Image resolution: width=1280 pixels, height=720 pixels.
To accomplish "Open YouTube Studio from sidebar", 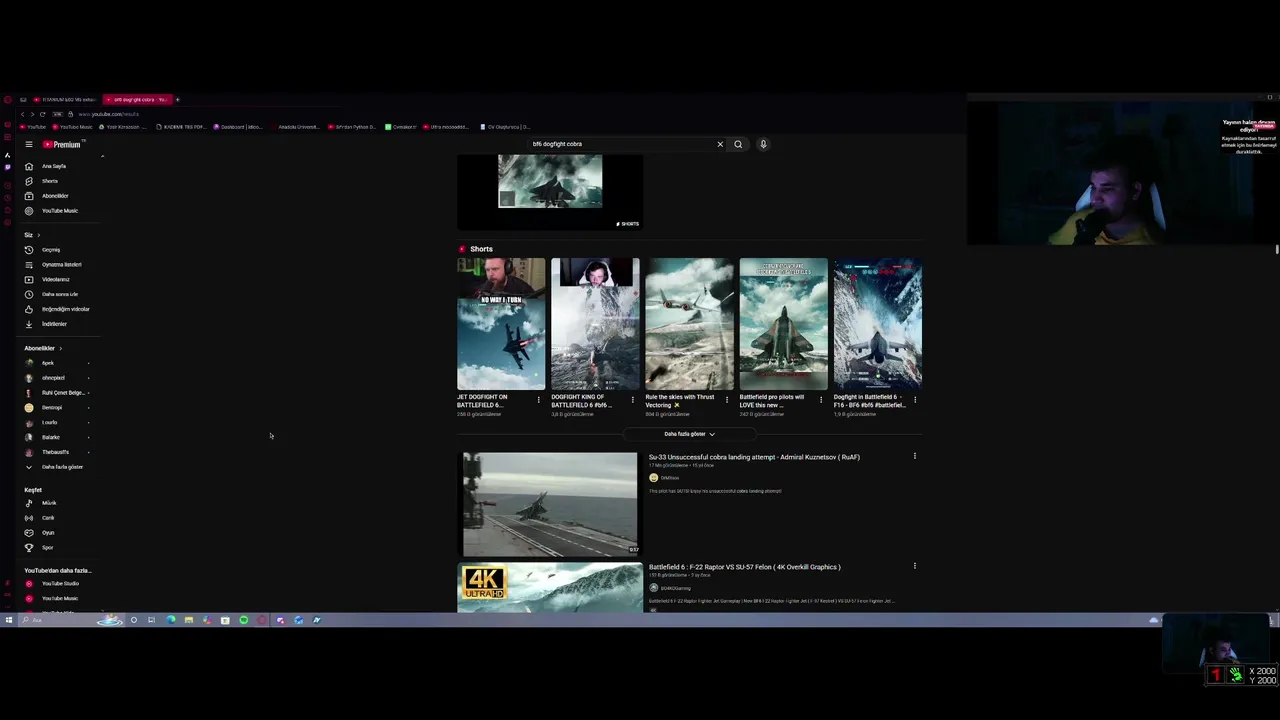I will (x=62, y=584).
